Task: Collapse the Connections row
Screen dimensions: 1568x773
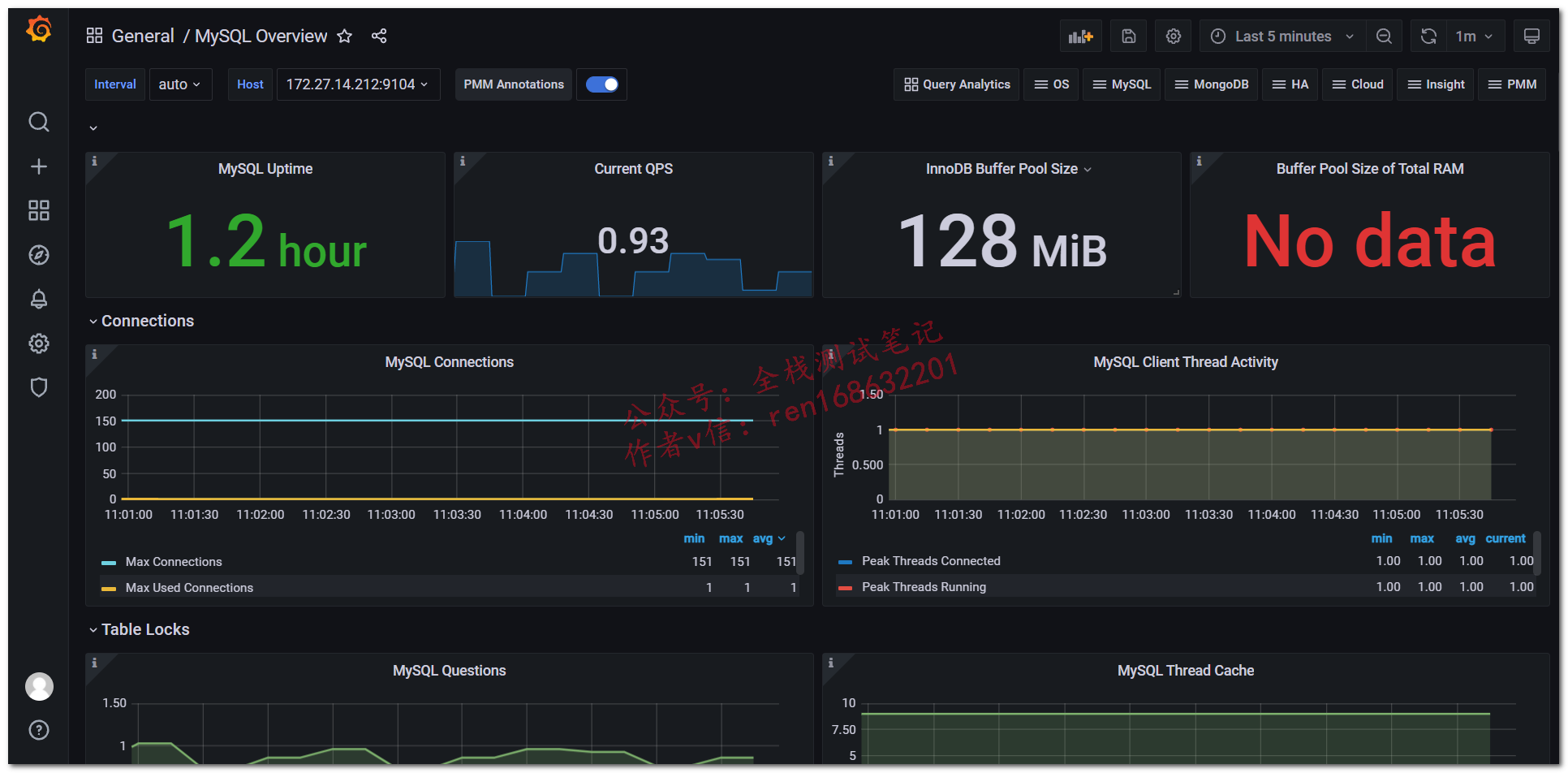Action: coord(141,321)
